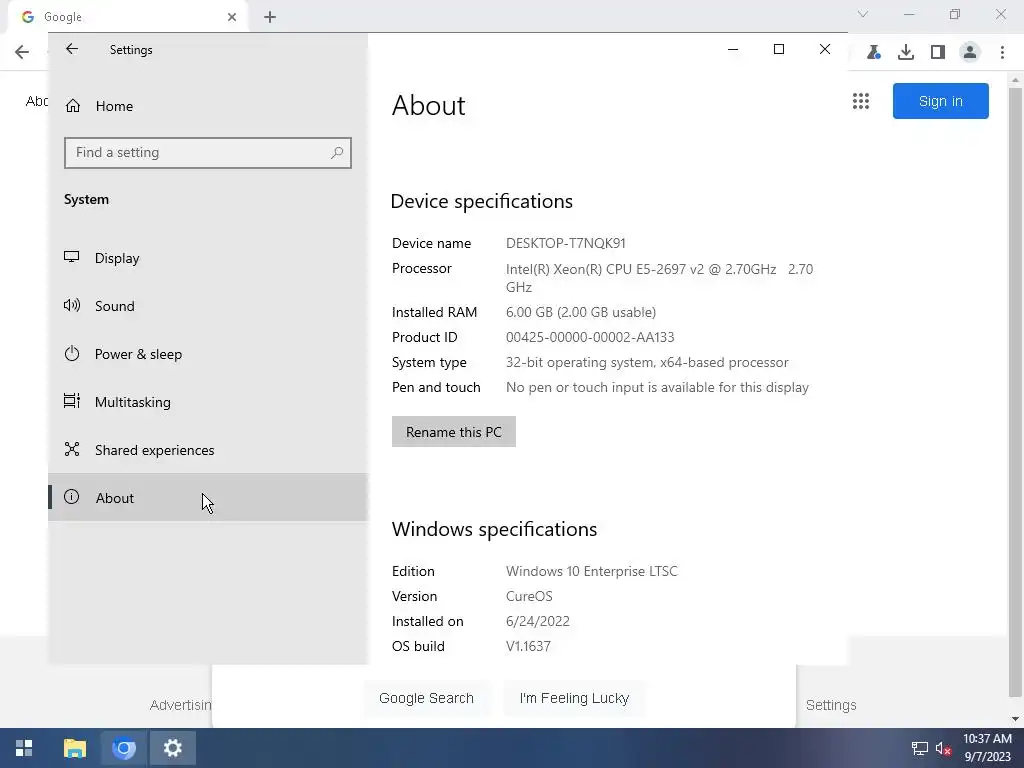Click I'm Feeling Lucky in Chrome
The image size is (1024, 768).
pos(574,698)
